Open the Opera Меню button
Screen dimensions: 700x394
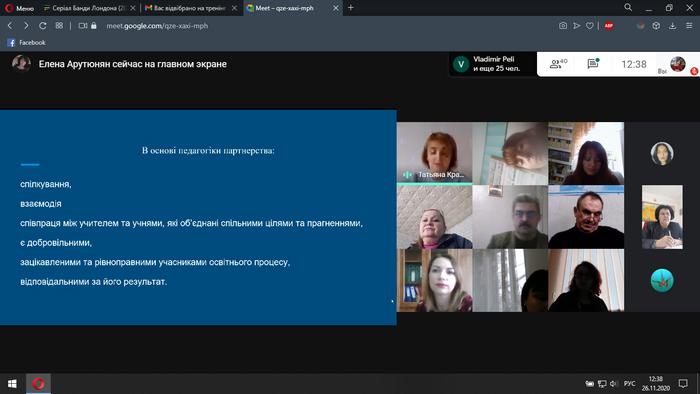pyautogui.click(x=20, y=8)
